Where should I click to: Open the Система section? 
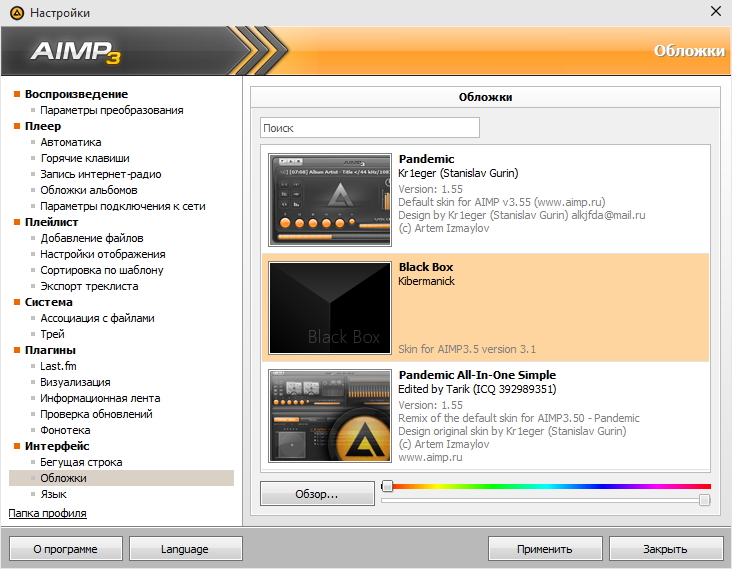(49, 302)
